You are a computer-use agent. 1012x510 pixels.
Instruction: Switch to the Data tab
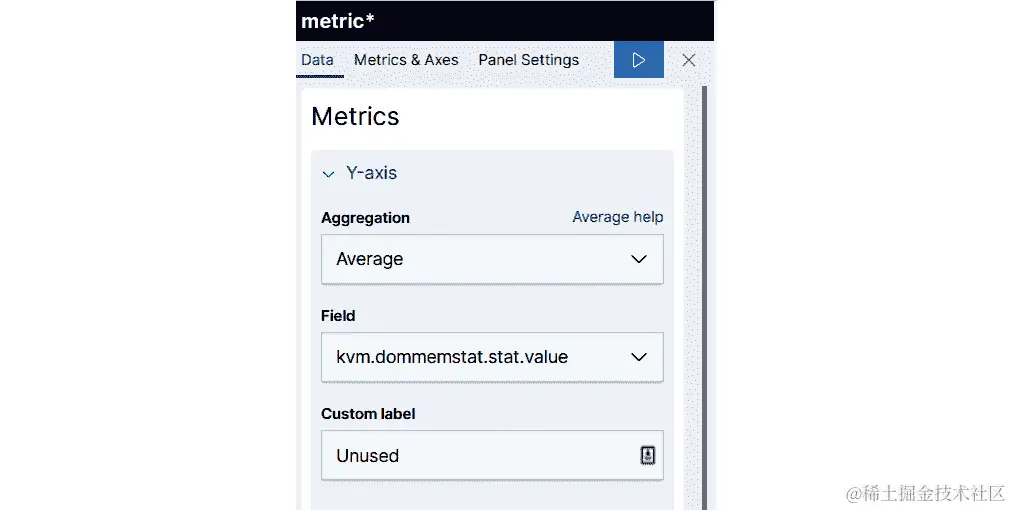317,60
